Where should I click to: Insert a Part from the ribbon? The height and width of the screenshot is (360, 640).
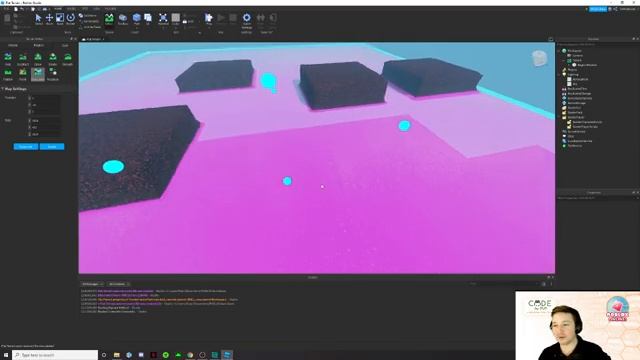pyautogui.click(x=136, y=18)
